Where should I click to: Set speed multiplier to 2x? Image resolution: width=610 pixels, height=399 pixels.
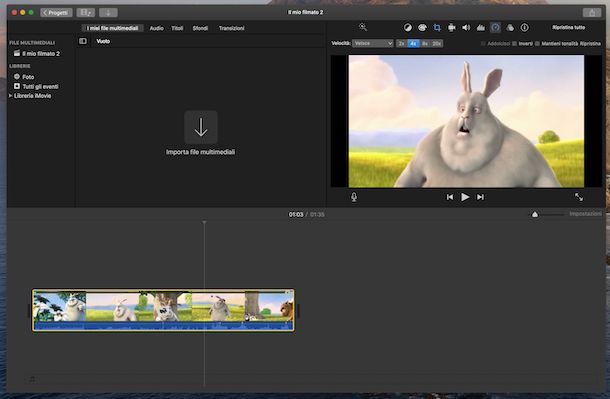click(x=401, y=44)
